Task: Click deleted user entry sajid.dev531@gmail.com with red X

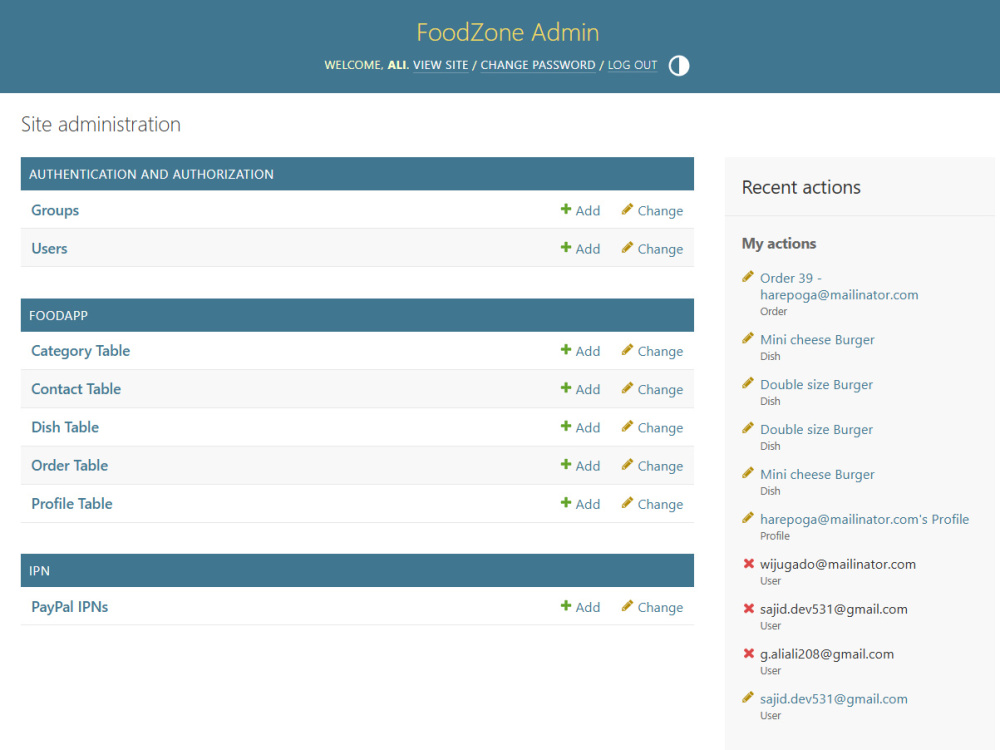Action: click(834, 609)
